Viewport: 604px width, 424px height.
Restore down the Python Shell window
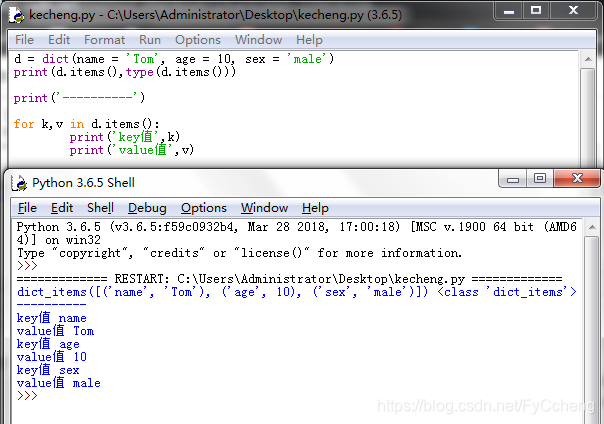coord(540,179)
